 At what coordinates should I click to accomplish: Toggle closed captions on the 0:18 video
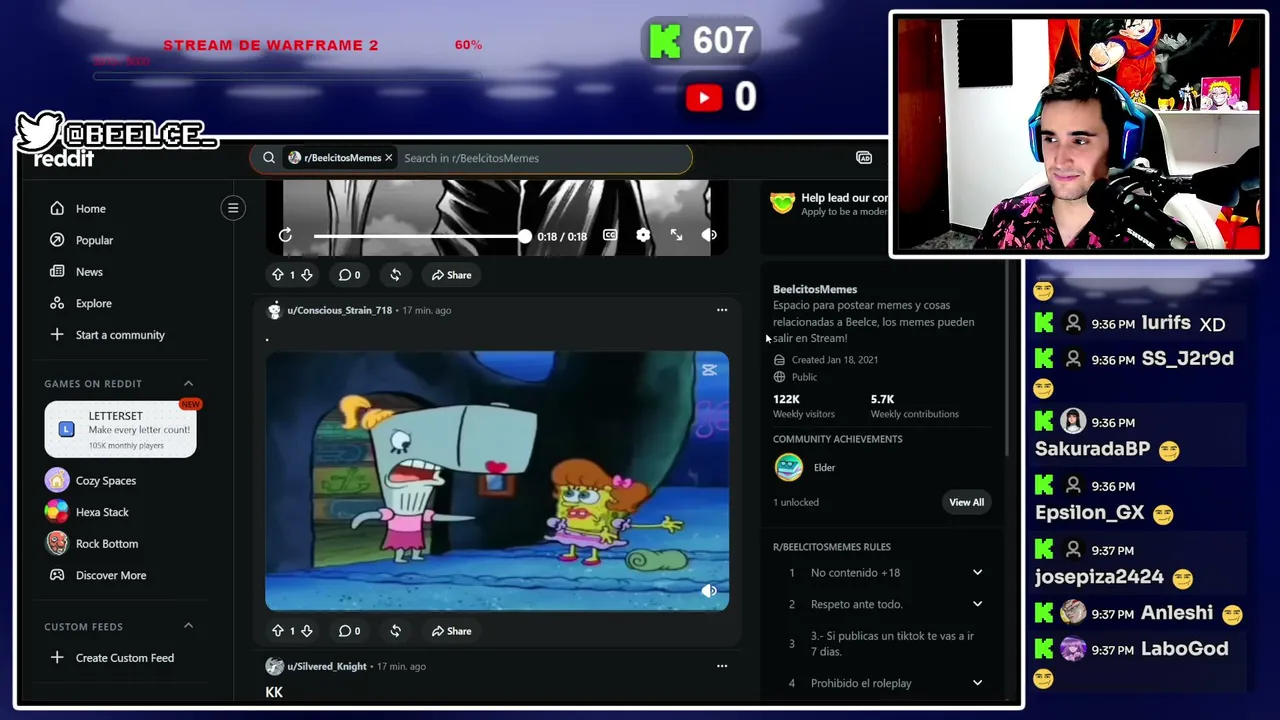point(610,235)
